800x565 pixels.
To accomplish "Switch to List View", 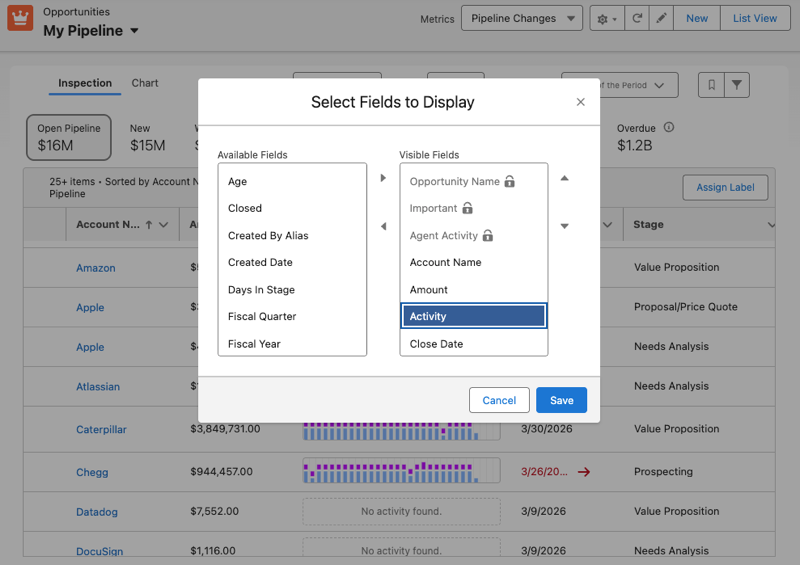I will pyautogui.click(x=755, y=18).
